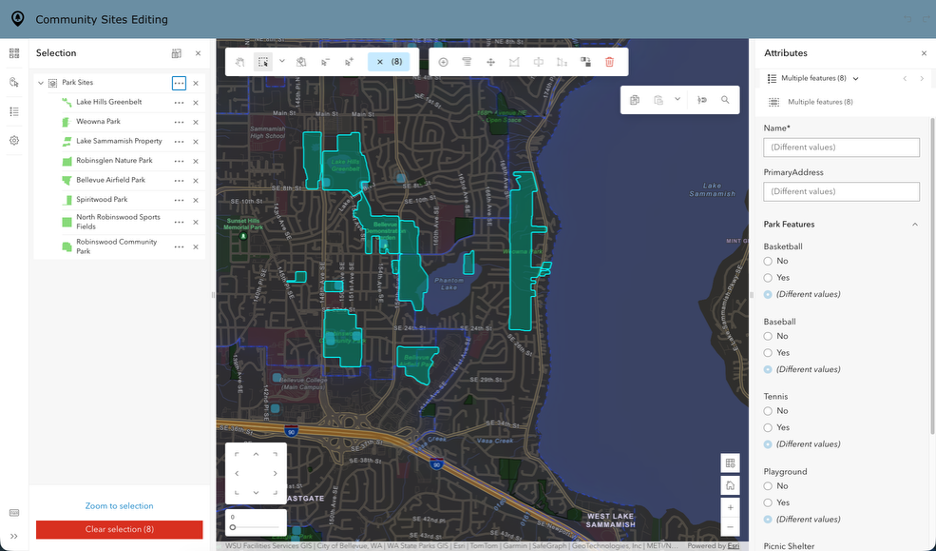
Task: Set Baseball to Yes
Action: click(x=768, y=353)
